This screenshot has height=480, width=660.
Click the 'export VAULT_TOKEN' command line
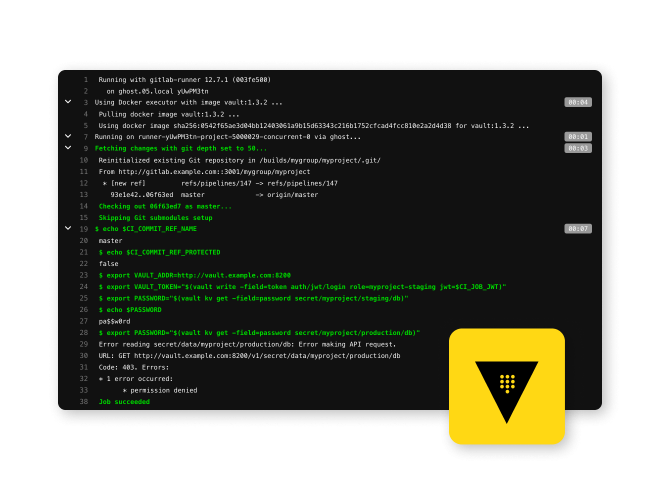click(x=302, y=286)
